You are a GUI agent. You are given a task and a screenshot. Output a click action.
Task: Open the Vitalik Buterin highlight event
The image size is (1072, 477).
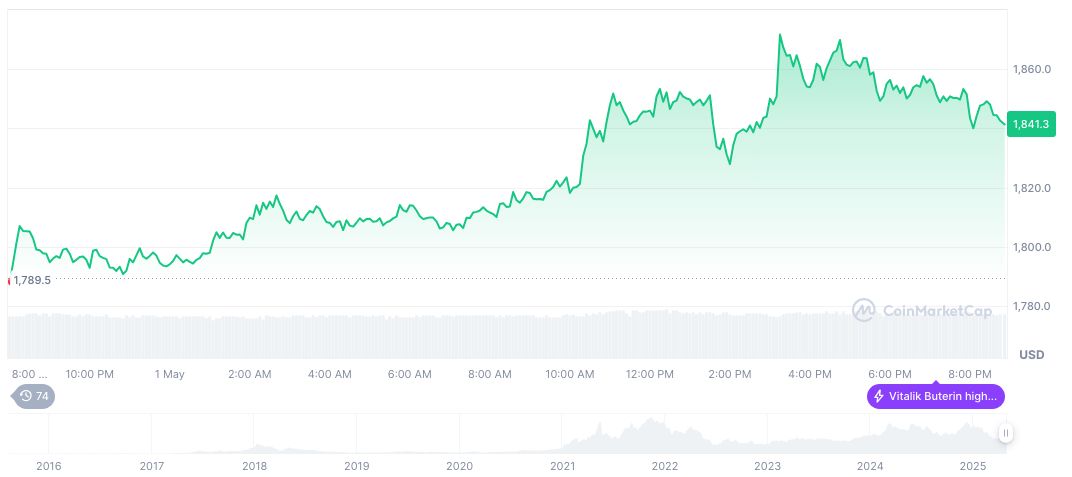pos(936,396)
